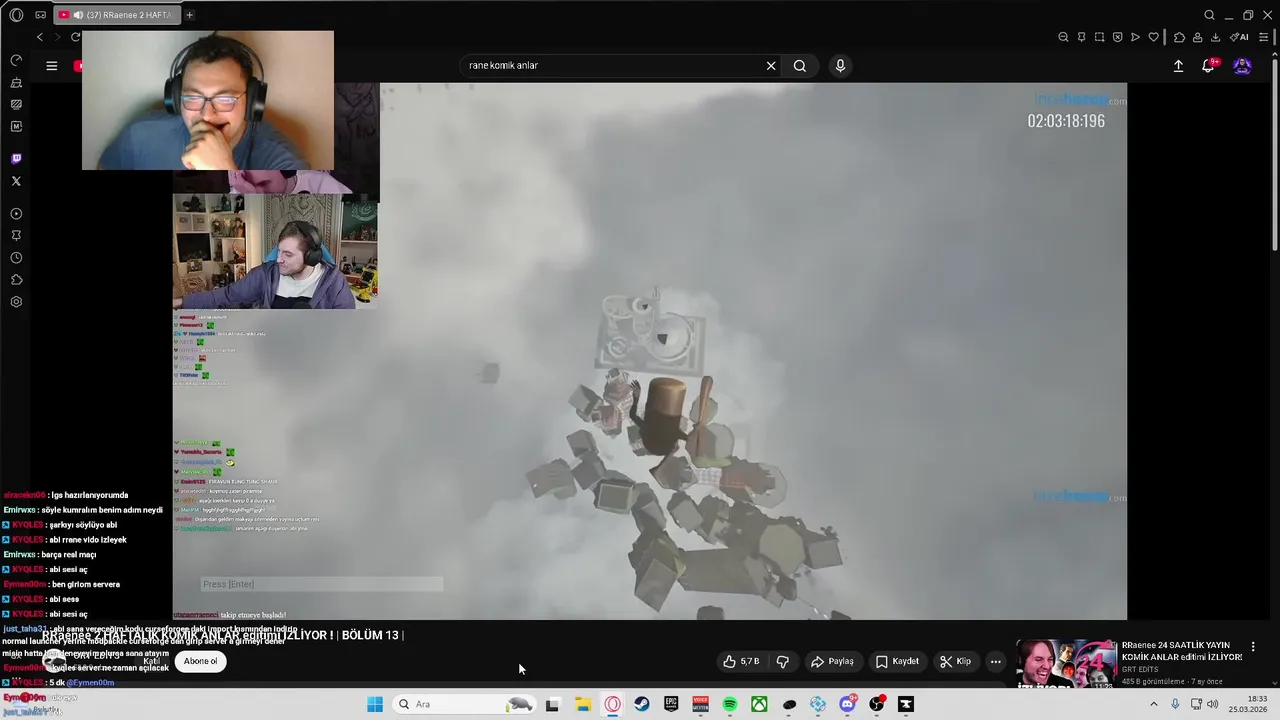Open the recommended RRaenee 24 SAATLİK thumbnail
This screenshot has height=720, width=1280.
pyautogui.click(x=1066, y=664)
